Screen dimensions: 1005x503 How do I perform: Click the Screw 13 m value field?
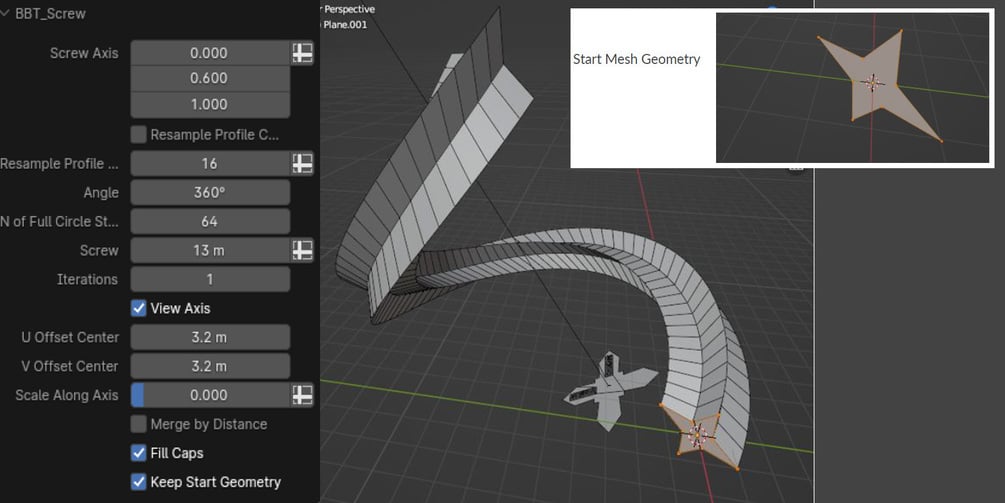click(210, 251)
